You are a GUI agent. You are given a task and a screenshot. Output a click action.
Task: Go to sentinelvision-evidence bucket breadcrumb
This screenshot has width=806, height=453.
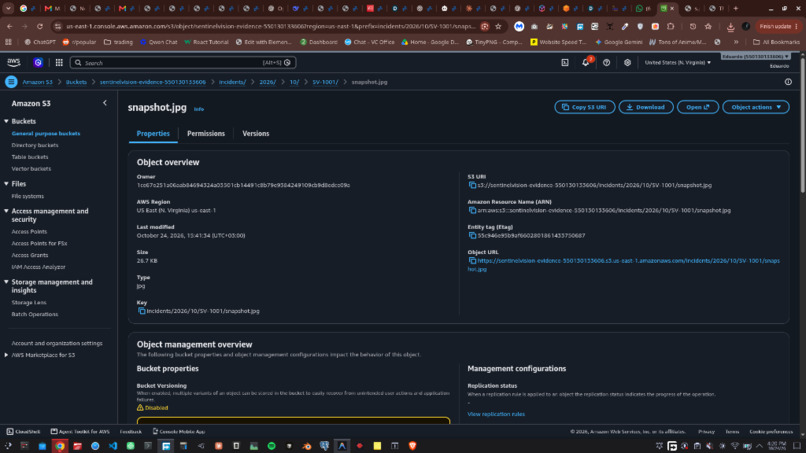click(153, 82)
